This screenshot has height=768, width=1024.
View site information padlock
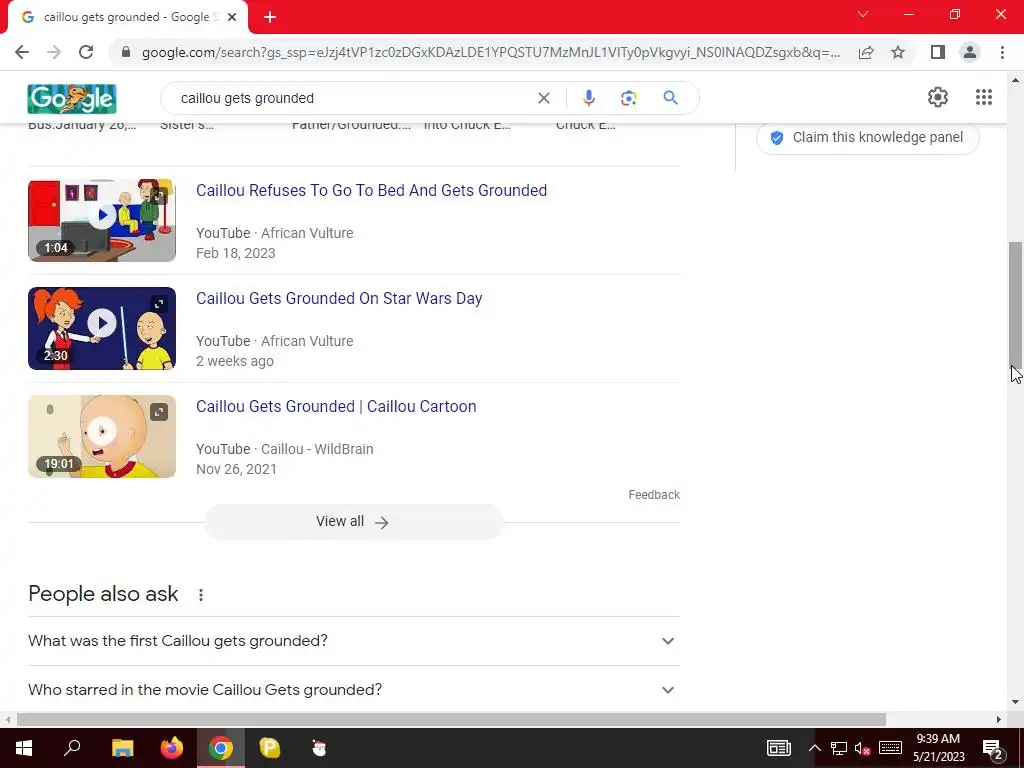[x=126, y=52]
